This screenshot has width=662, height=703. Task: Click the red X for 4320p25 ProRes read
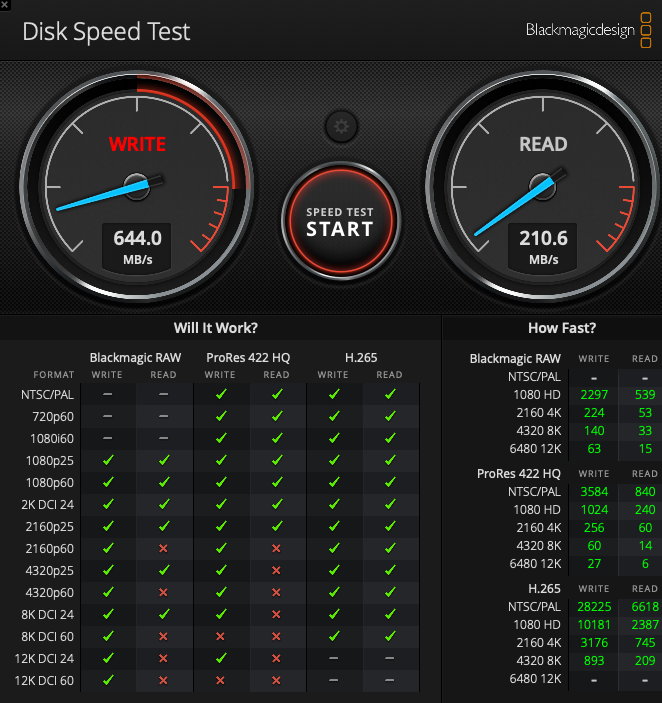pyautogui.click(x=276, y=570)
